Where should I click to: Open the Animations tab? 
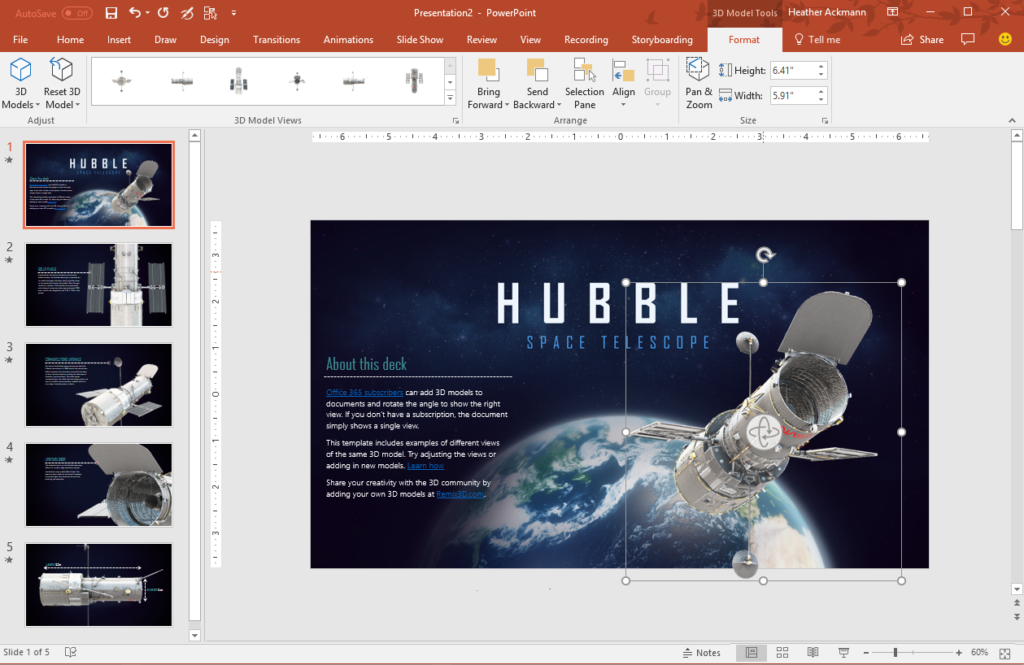point(348,40)
